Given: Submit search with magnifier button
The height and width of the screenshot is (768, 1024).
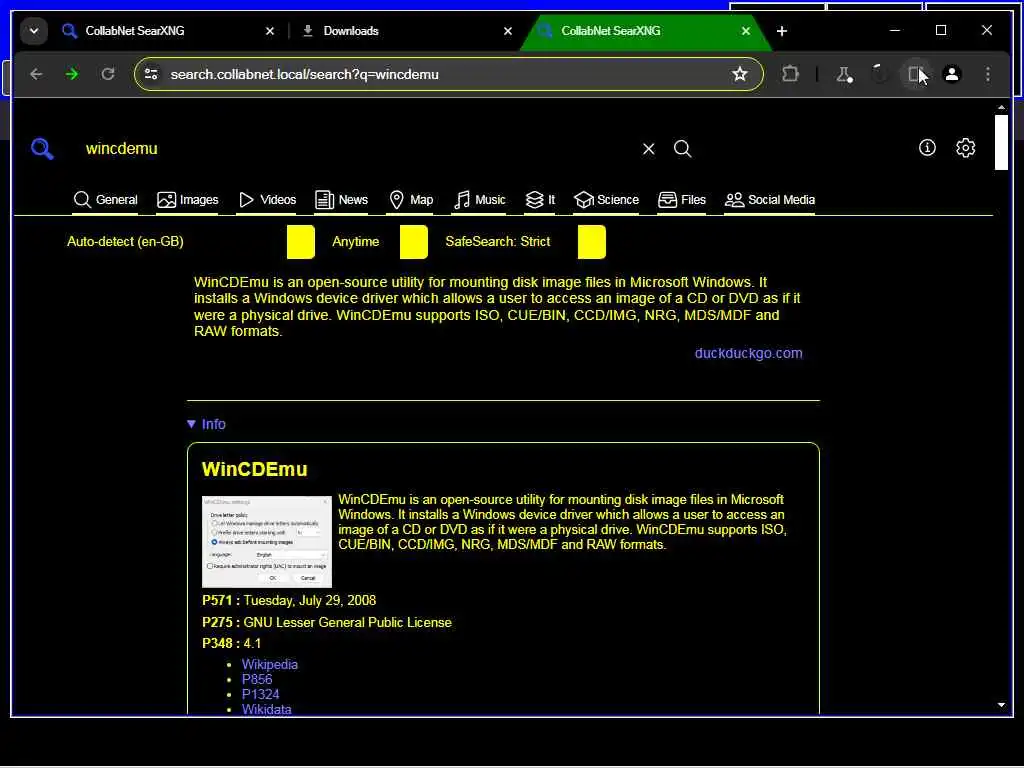Looking at the screenshot, I should [682, 149].
